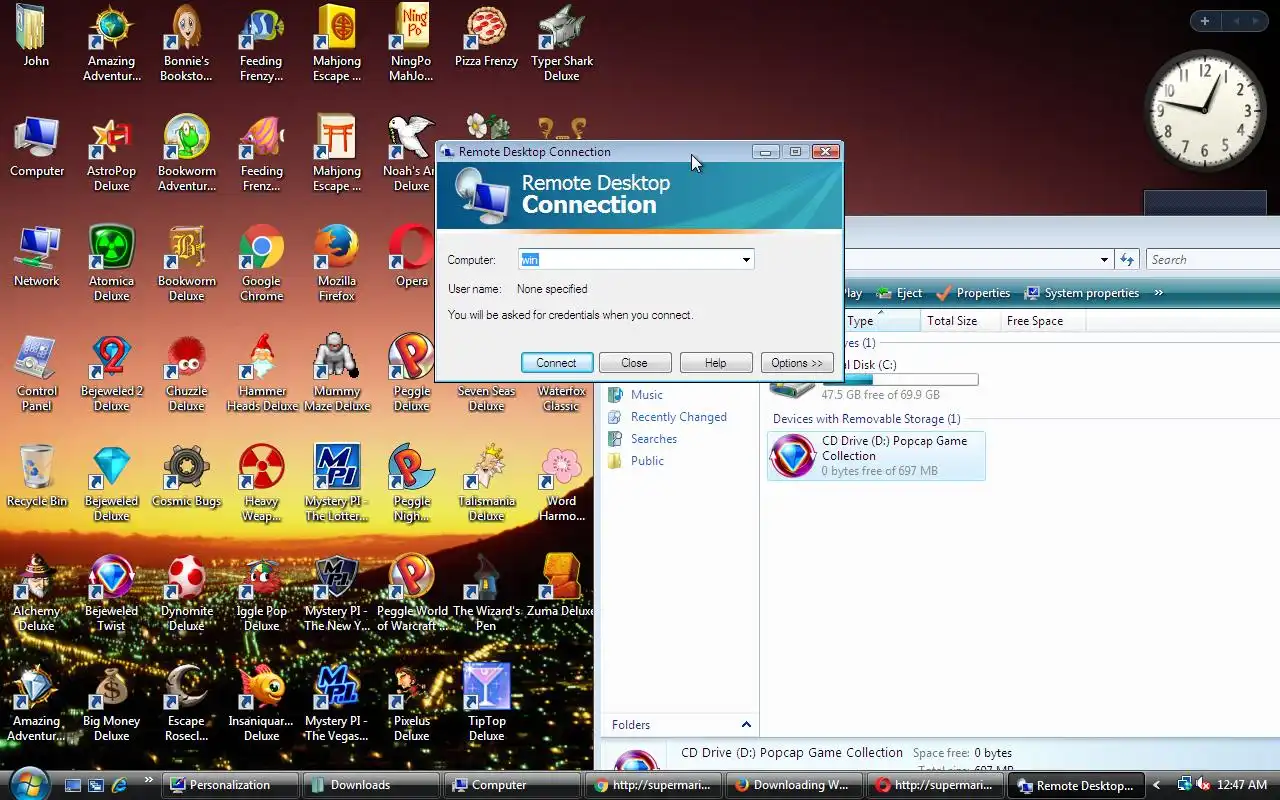Open the Google Chrome desktop shortcut
The image size is (1280, 800).
261,264
